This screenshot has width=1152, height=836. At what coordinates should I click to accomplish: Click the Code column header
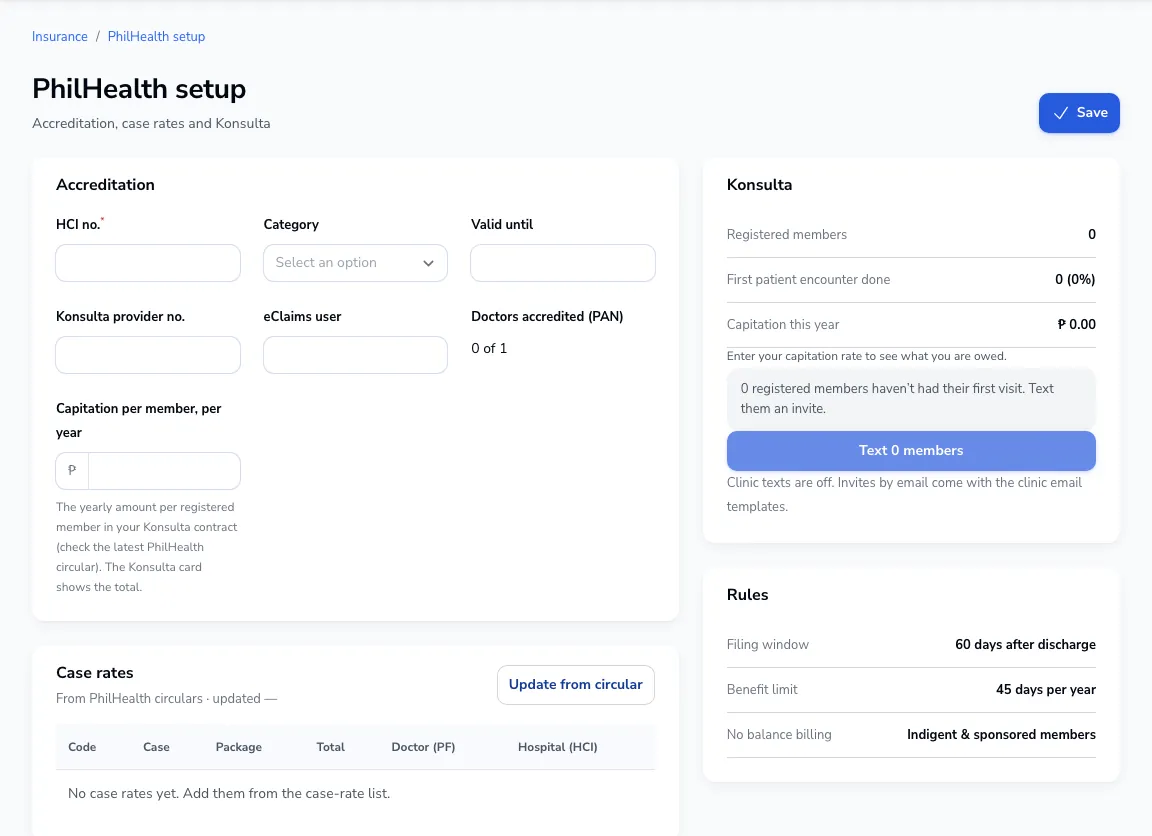[82, 747]
